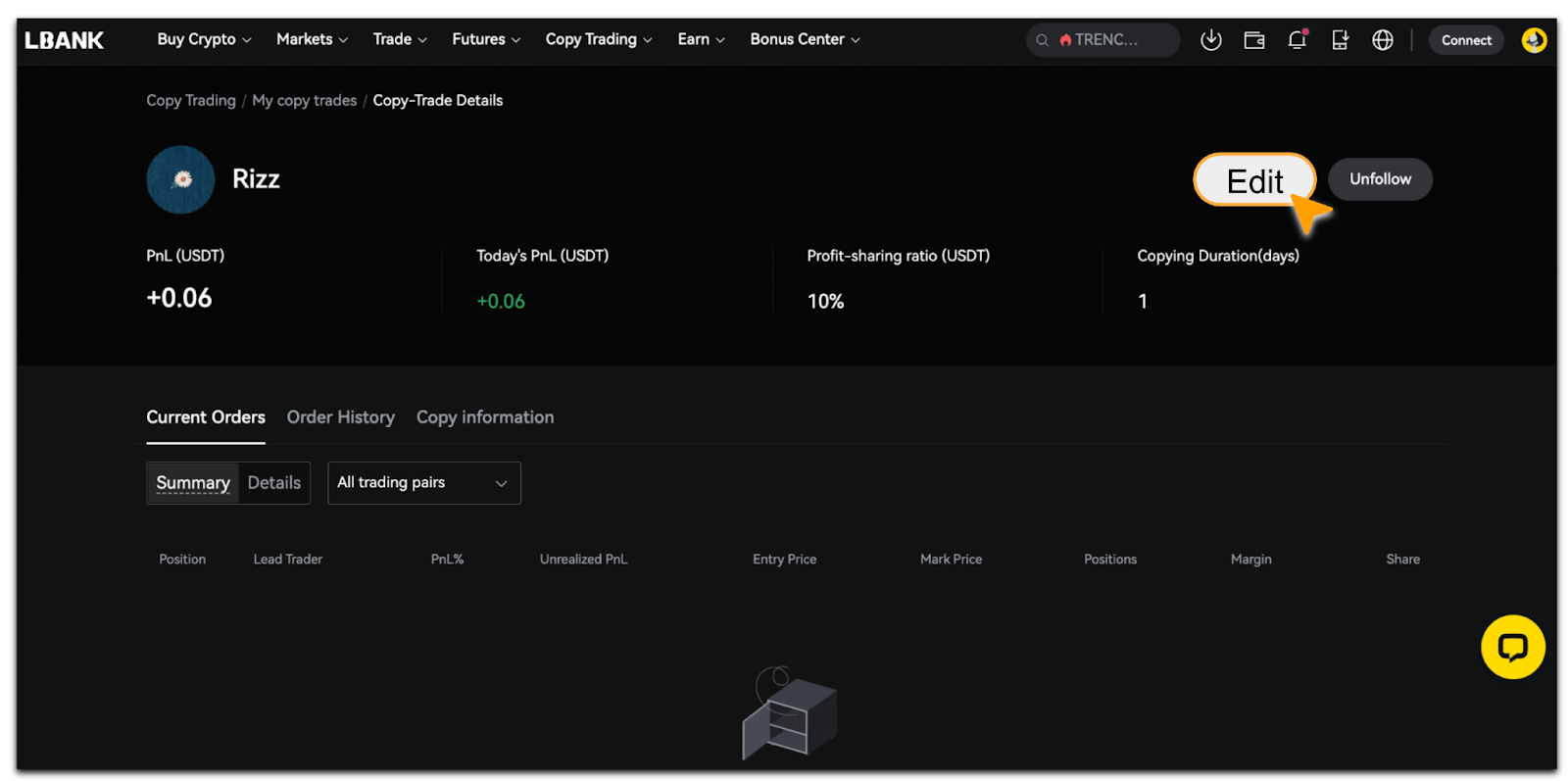This screenshot has width=1568, height=781.
Task: Select the Summary view toggle
Action: [x=193, y=483]
